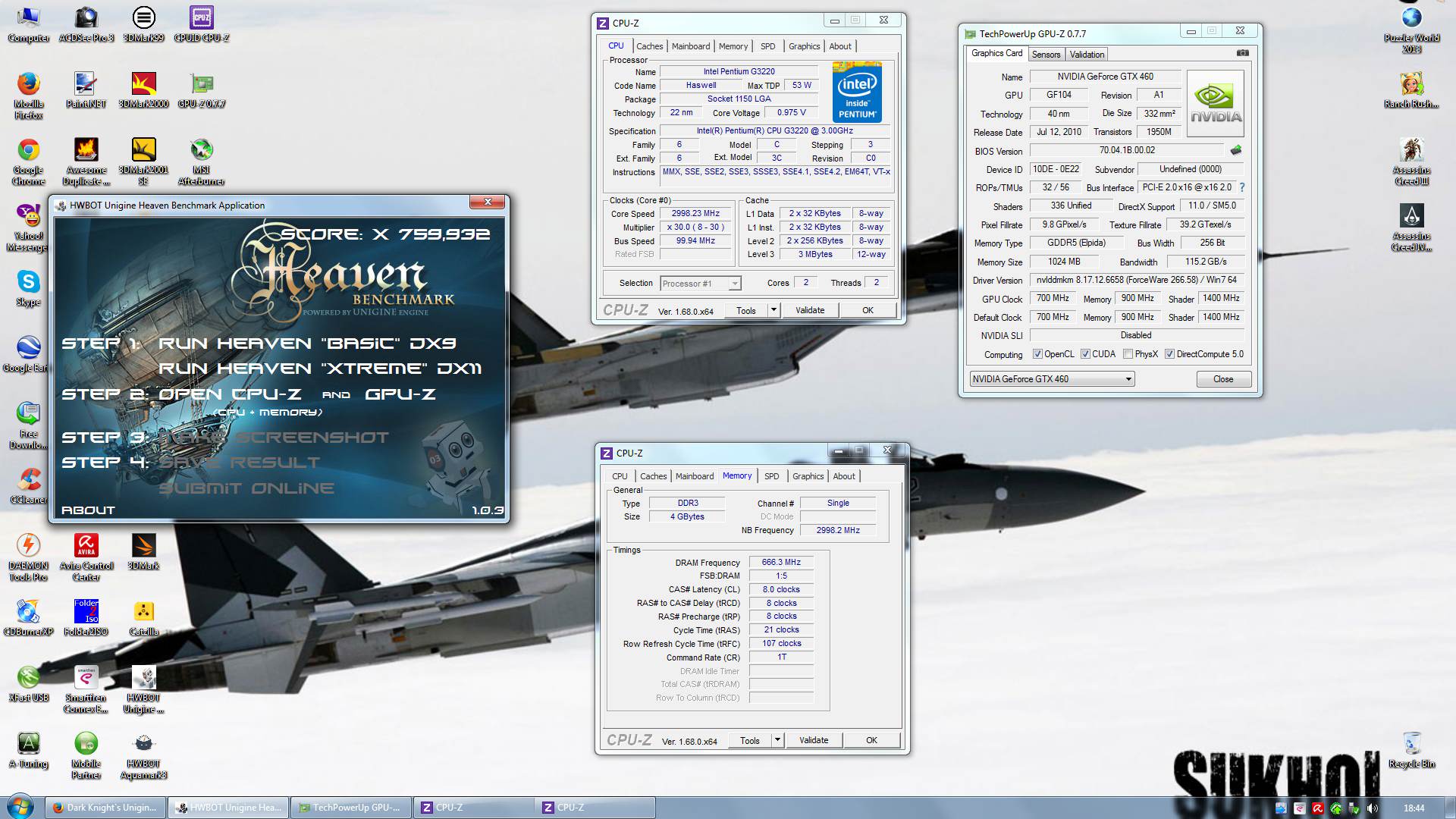Toggle the OpenCL checkbox in GPU-Z
This screenshot has width=1456, height=819.
coord(1037,354)
